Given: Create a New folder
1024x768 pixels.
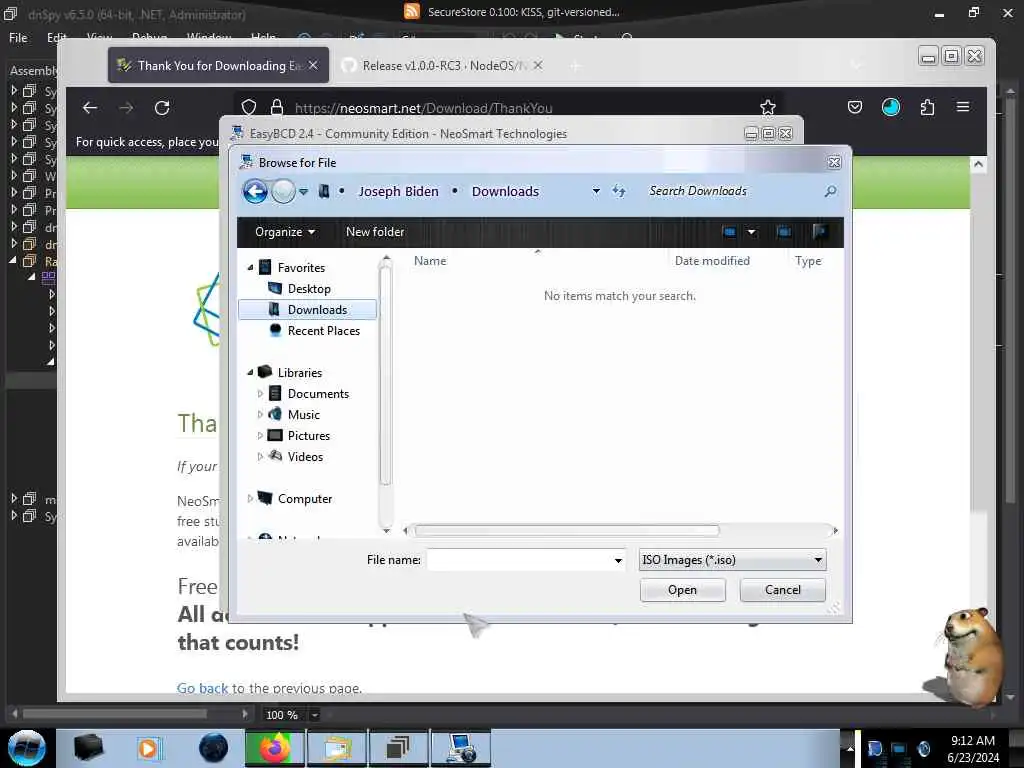Looking at the screenshot, I should tap(375, 232).
